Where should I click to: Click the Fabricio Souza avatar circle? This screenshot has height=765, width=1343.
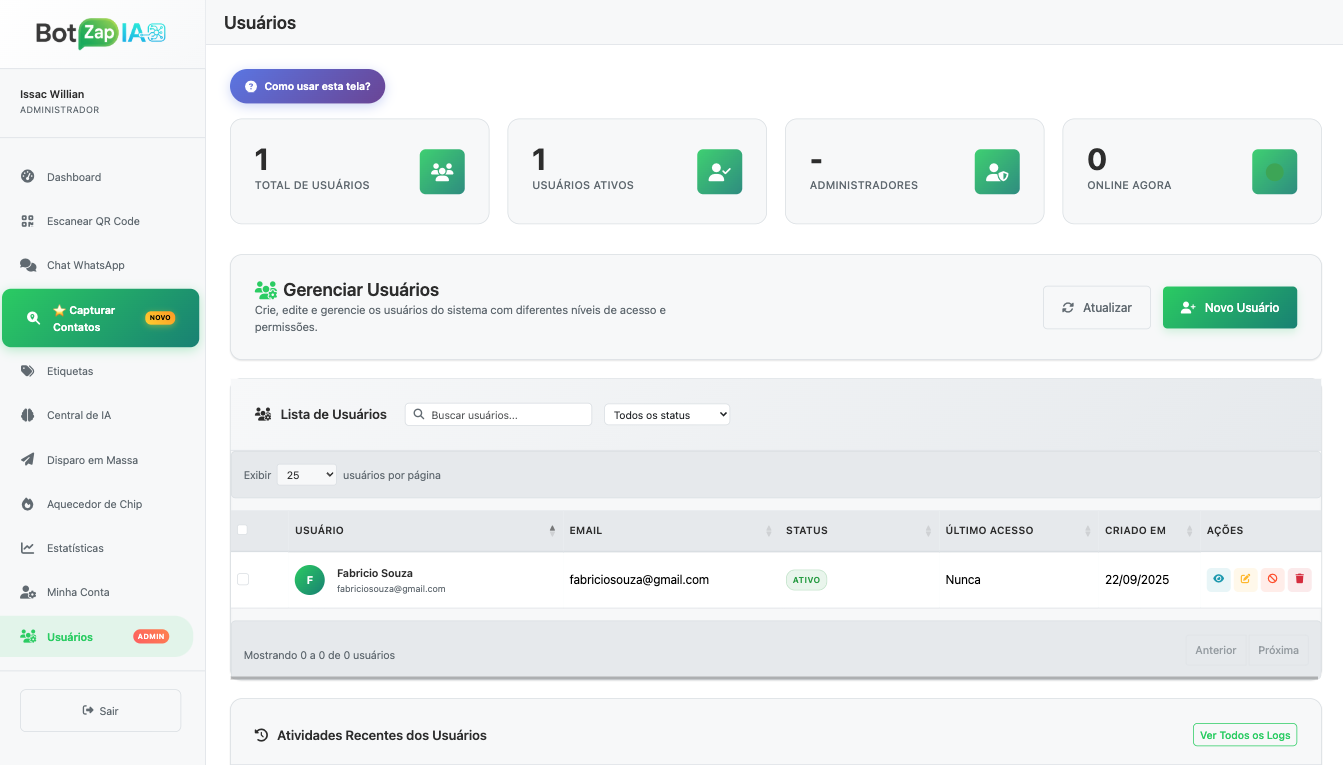click(310, 580)
